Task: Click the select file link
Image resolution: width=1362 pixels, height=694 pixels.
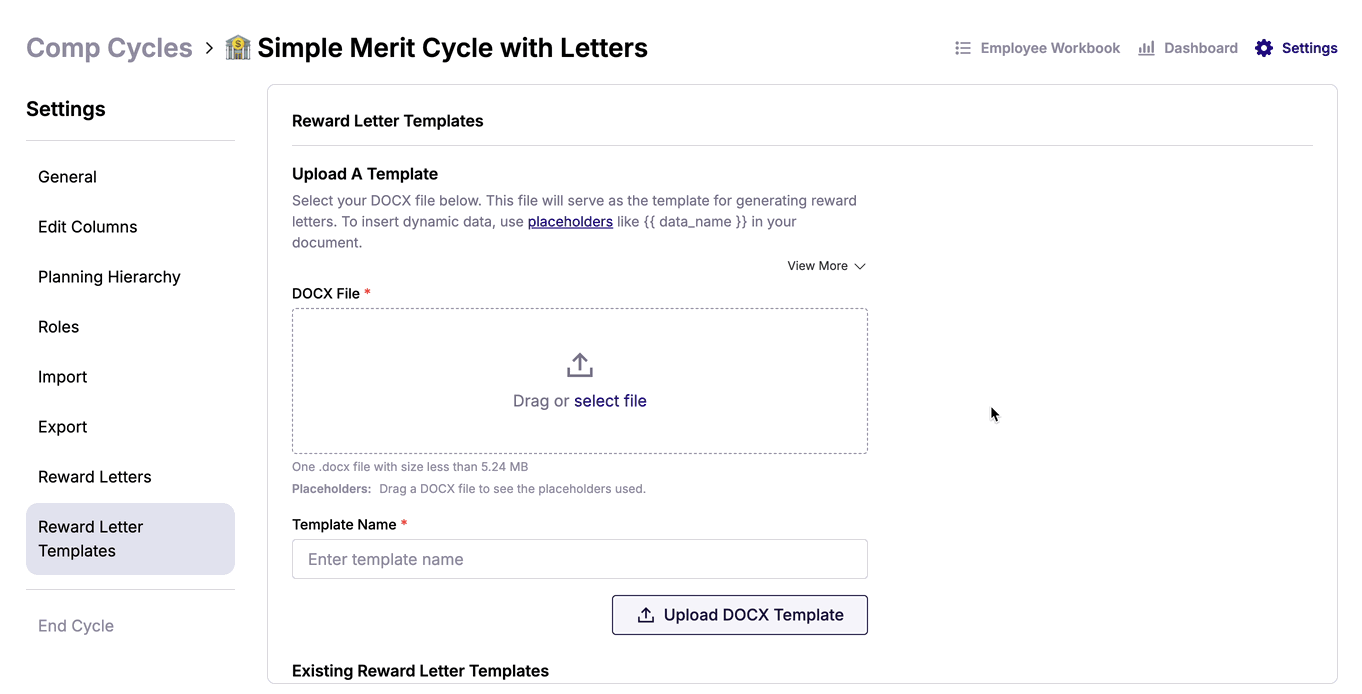Action: [610, 401]
